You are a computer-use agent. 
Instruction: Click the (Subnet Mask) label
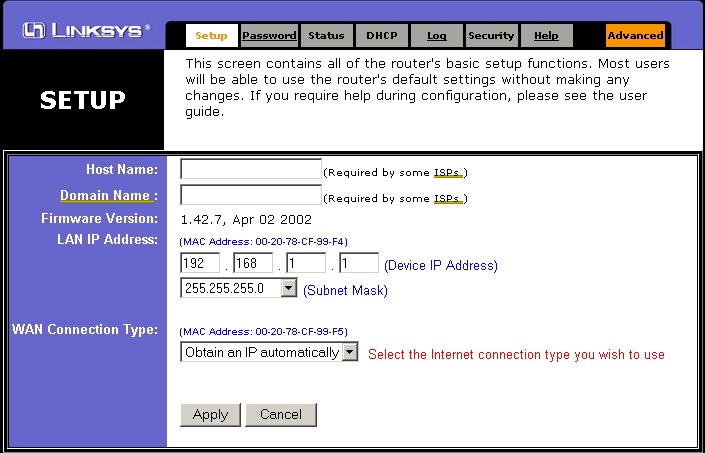click(345, 290)
